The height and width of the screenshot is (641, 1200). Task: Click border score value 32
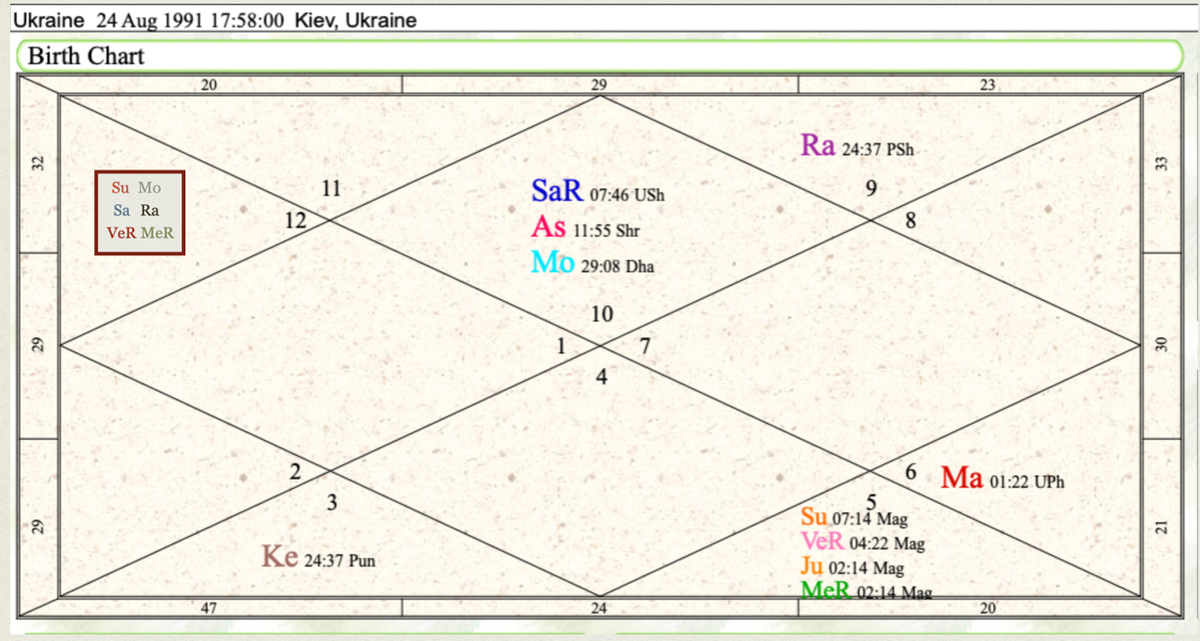(36, 162)
